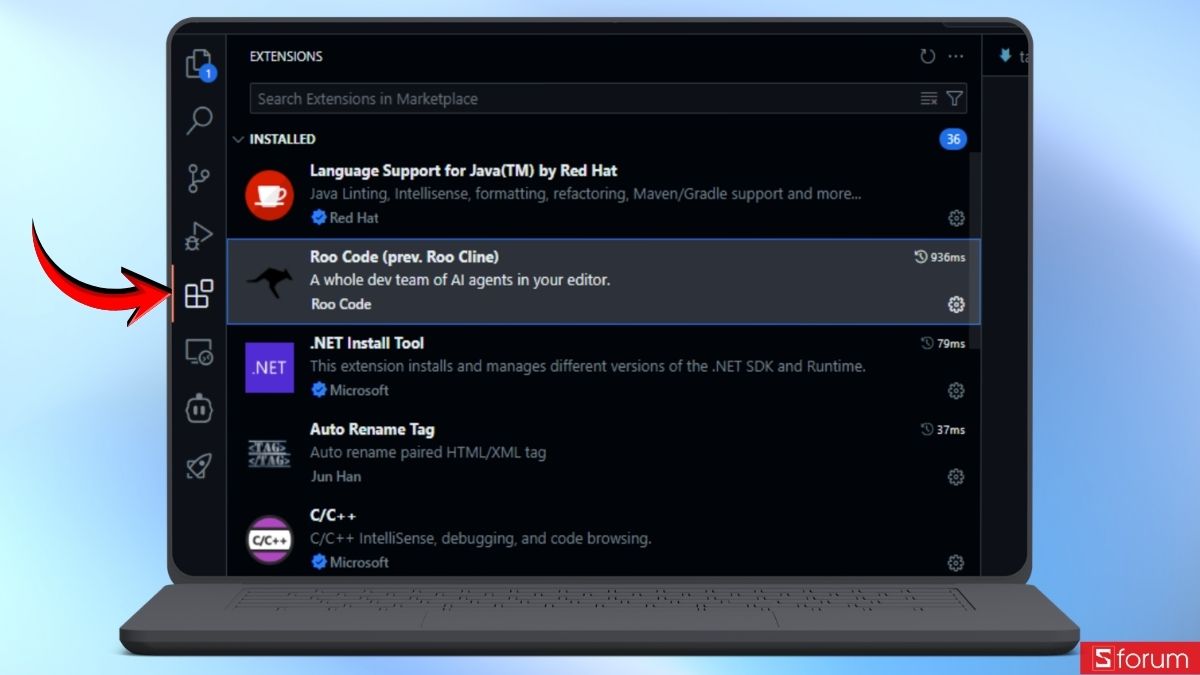The height and width of the screenshot is (675, 1200).
Task: Open manage gear for Language Support for Java
Action: click(956, 218)
